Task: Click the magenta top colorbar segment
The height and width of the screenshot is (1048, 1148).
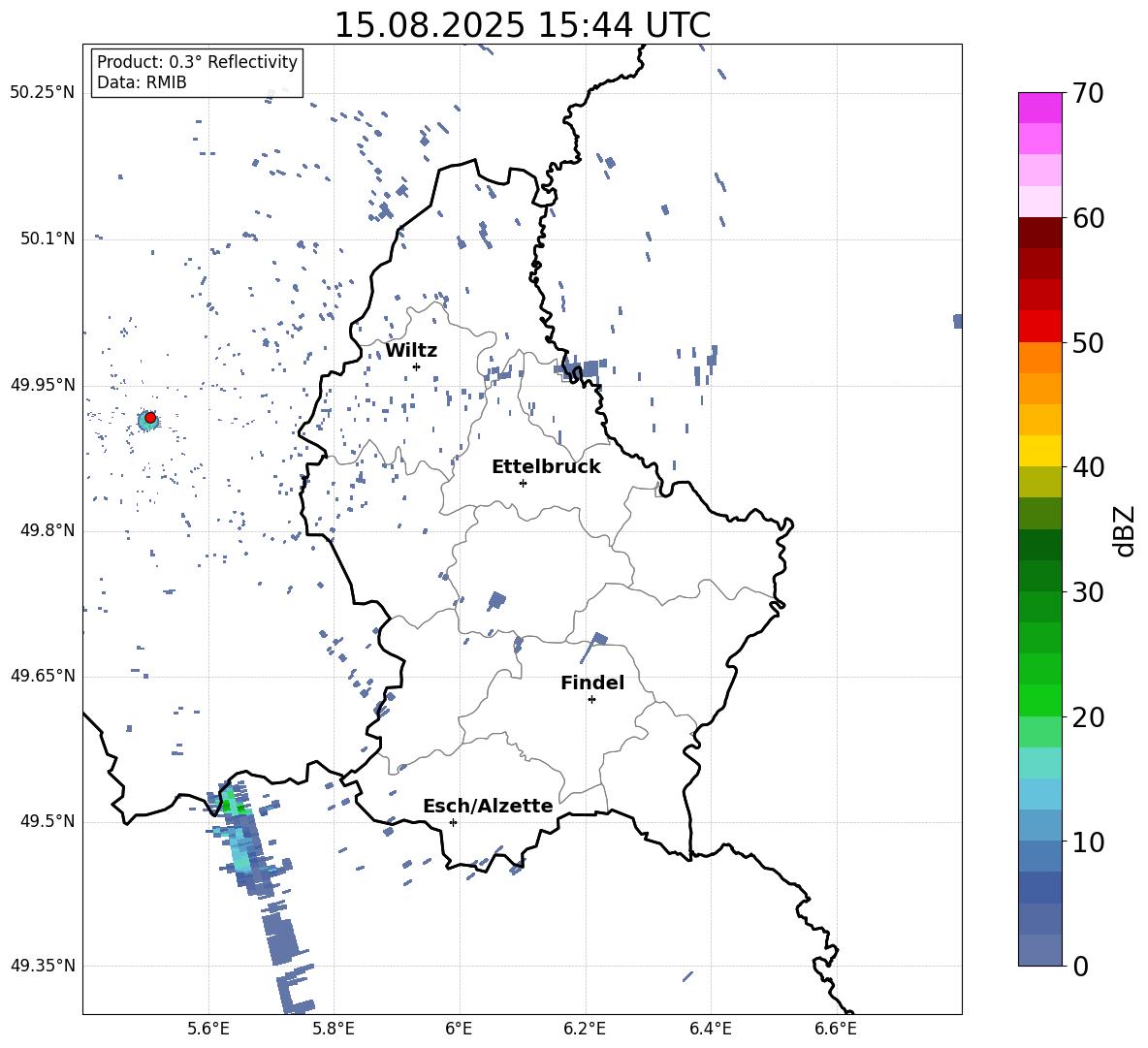Action: (1040, 108)
